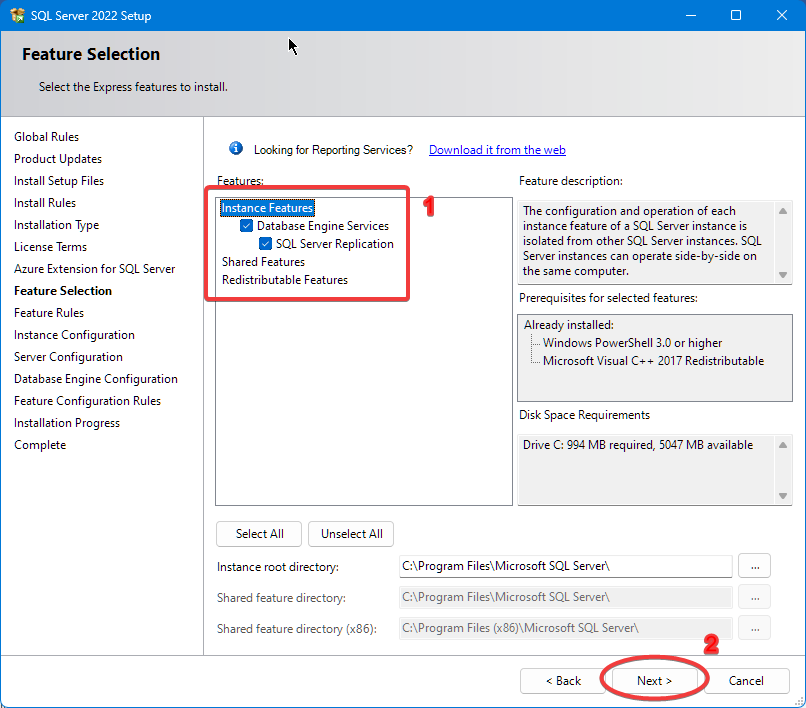This screenshot has width=806, height=708.
Task: Click License Terms step
Action: 50,247
